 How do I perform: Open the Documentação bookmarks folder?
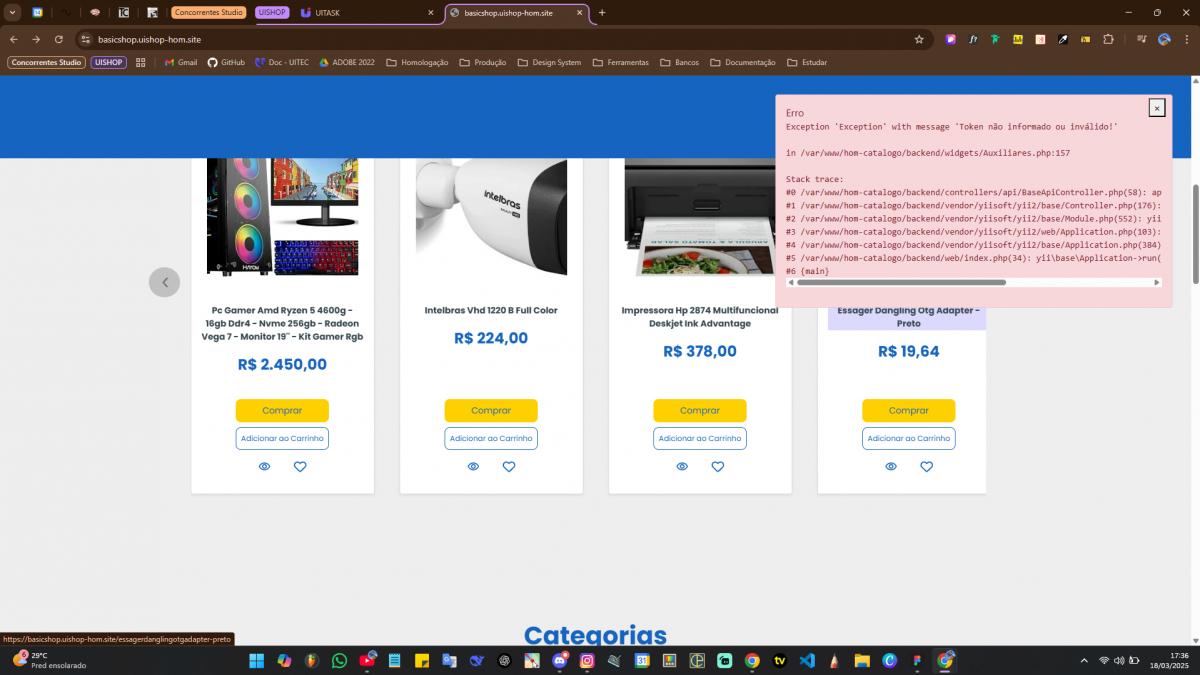click(x=742, y=62)
